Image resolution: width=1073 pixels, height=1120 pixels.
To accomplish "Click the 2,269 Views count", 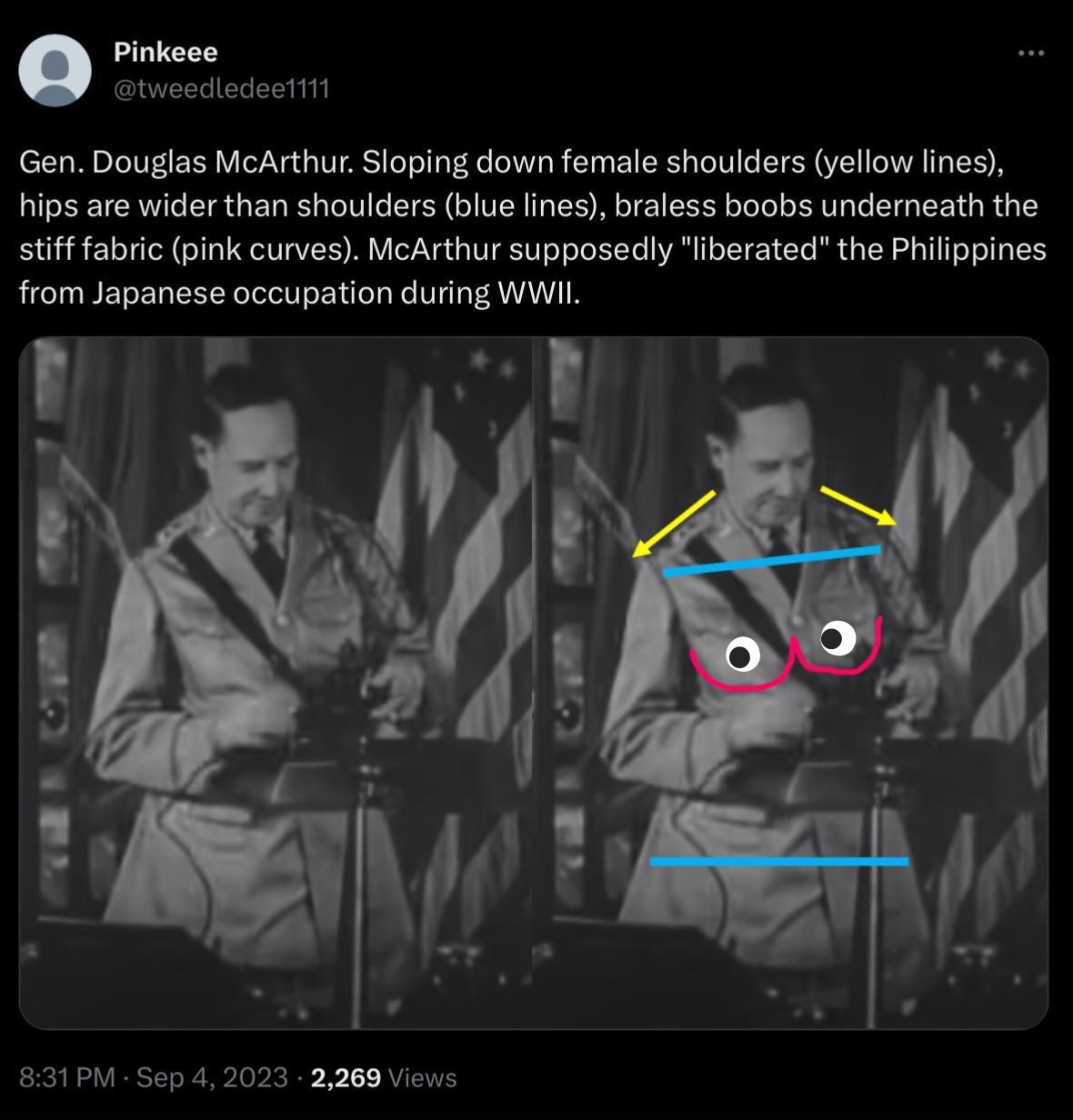I will (383, 1077).
